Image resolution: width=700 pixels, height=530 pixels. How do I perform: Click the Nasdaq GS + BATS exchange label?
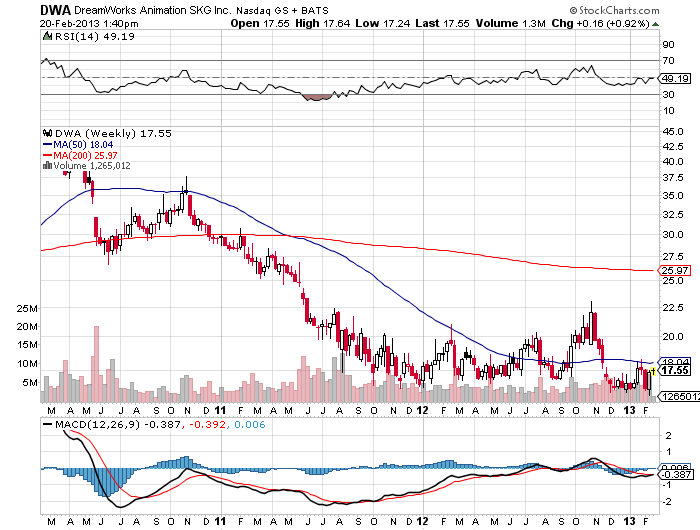[282, 10]
